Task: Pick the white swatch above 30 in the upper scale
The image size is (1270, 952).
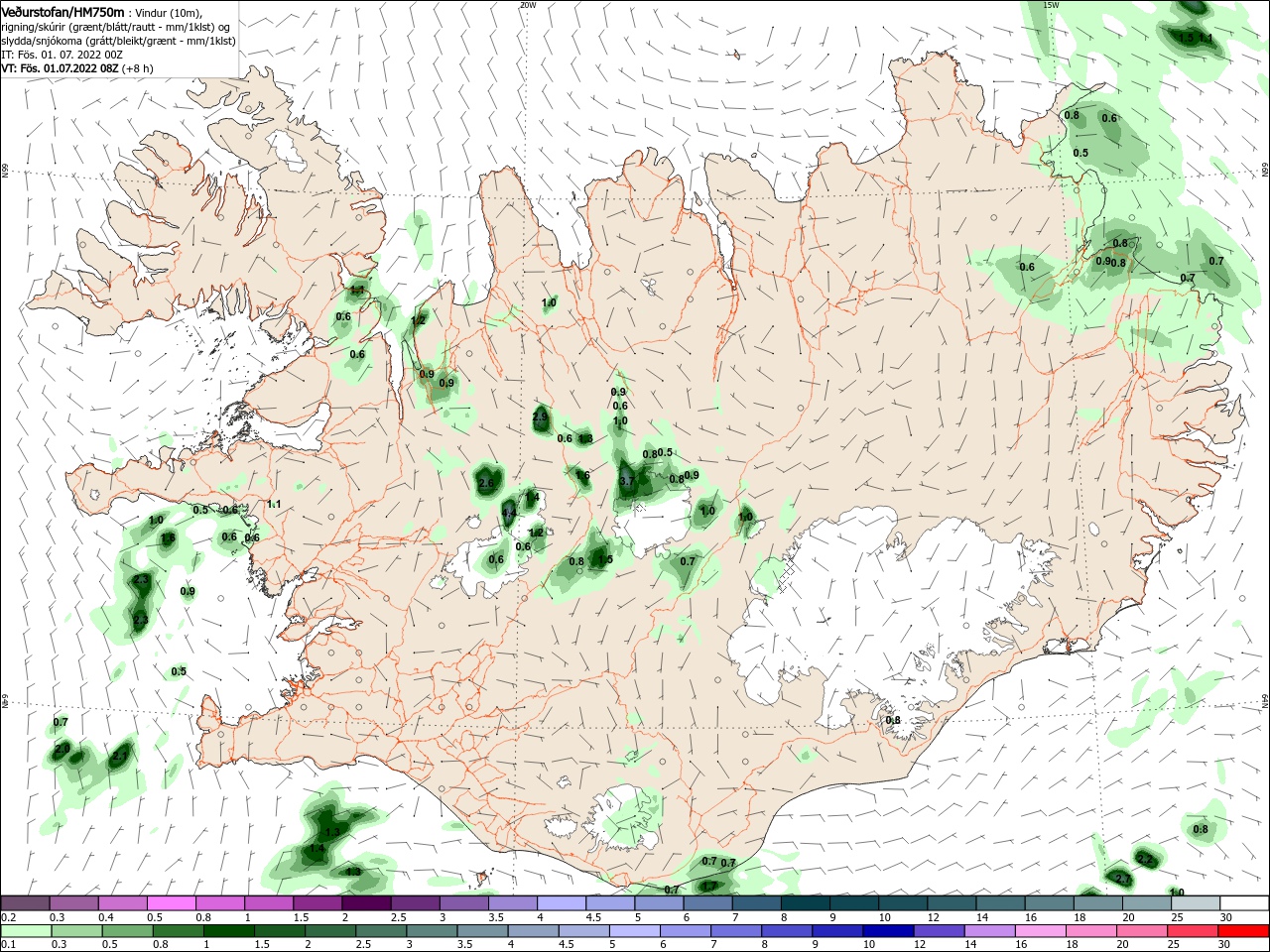Action: [1244, 903]
